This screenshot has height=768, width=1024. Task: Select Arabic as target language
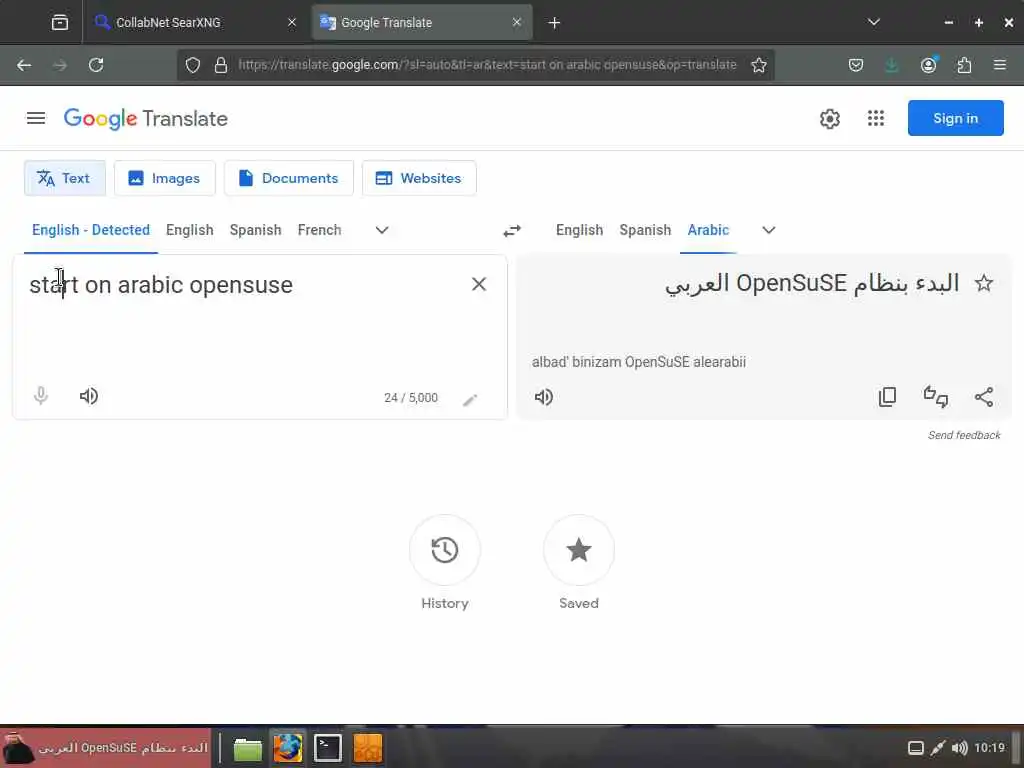708,230
